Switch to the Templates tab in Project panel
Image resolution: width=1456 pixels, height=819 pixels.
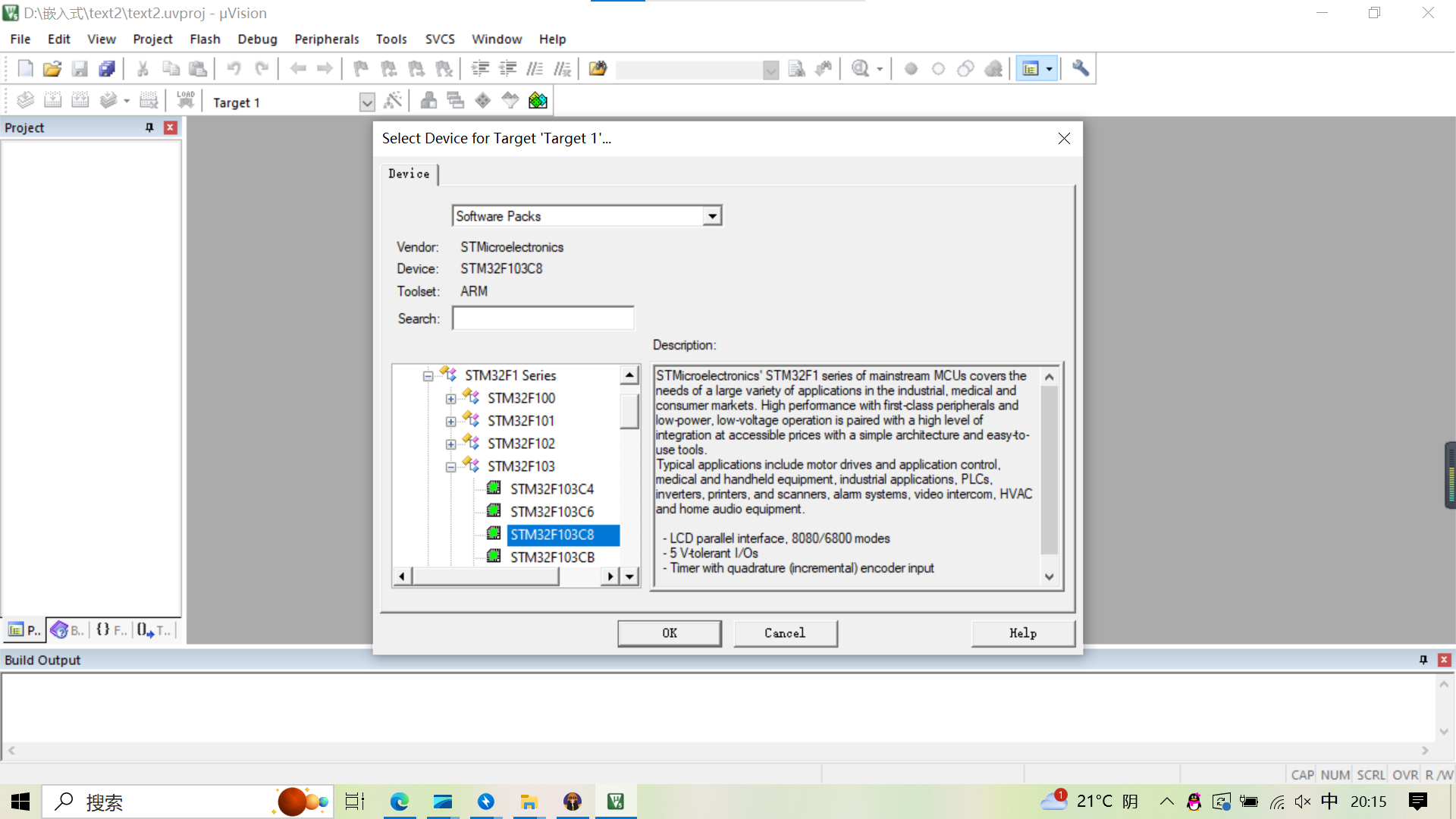click(x=154, y=630)
